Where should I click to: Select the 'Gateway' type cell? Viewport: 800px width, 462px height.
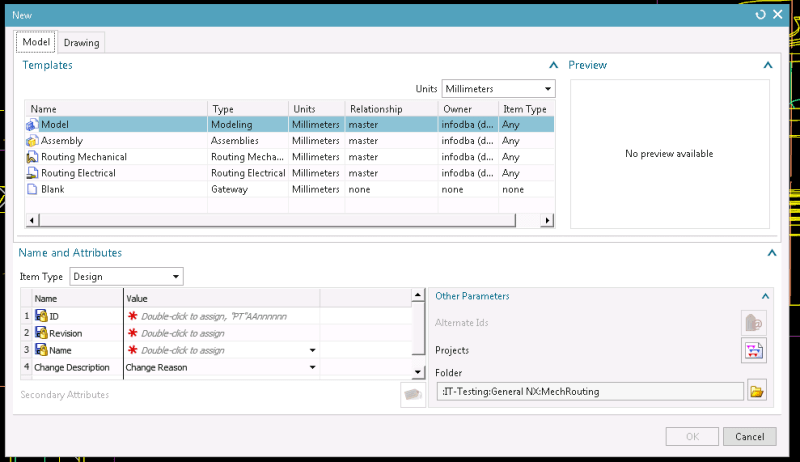(248, 189)
